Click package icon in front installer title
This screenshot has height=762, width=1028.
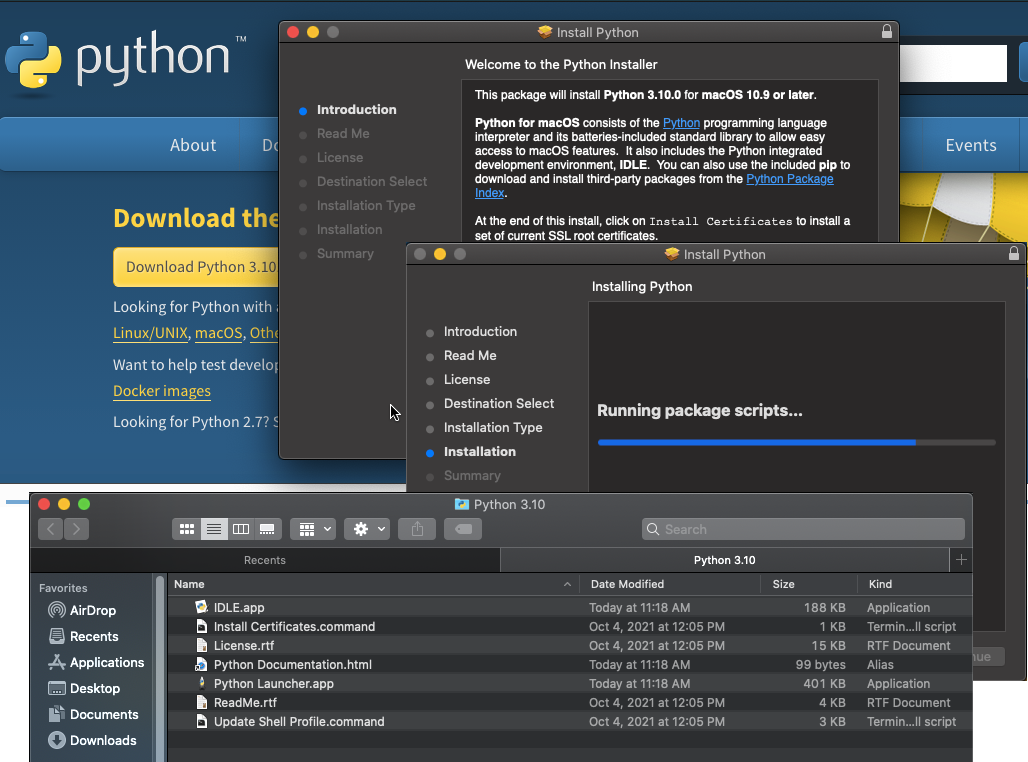tap(671, 254)
